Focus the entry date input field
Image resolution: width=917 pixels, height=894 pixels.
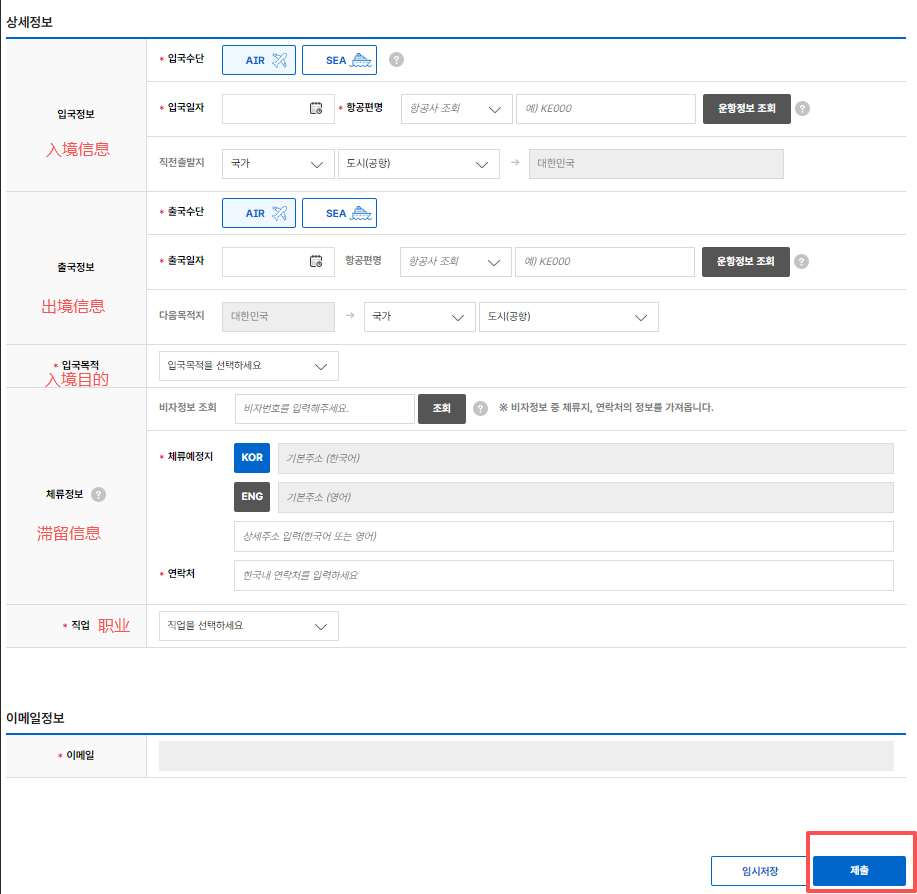(278, 109)
